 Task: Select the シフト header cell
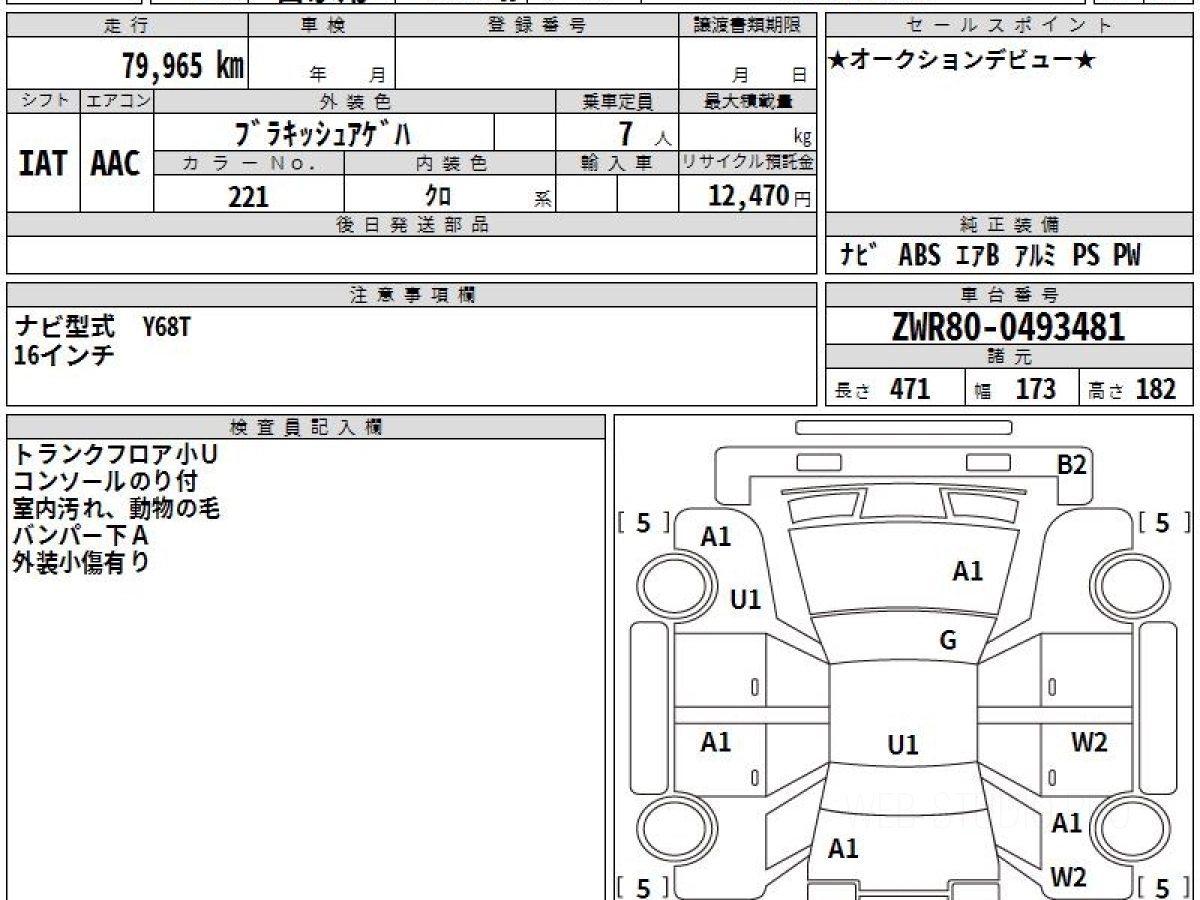tap(43, 101)
